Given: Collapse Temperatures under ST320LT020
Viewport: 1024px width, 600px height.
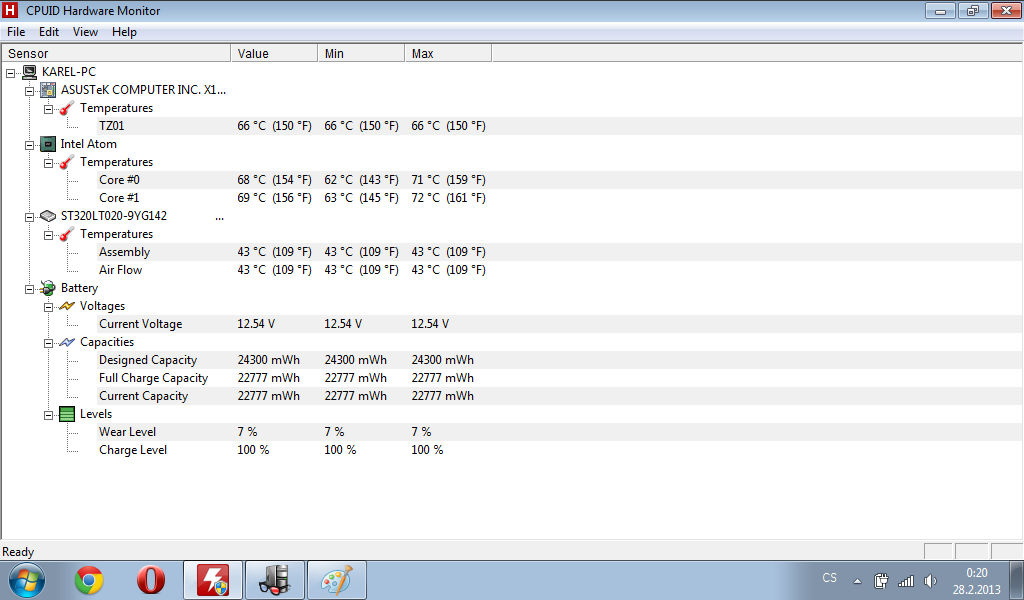Looking at the screenshot, I should point(48,235).
